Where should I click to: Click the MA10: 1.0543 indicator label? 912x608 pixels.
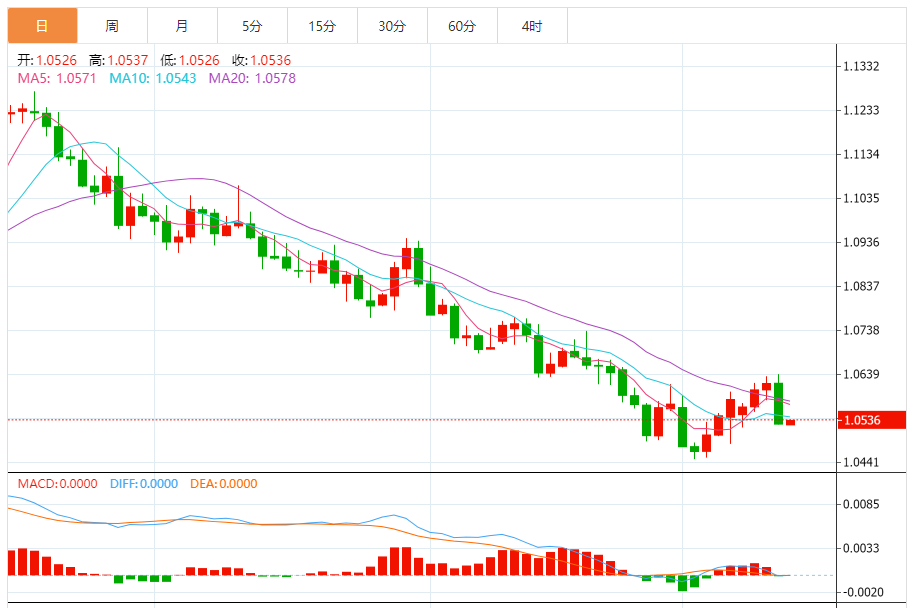tap(153, 78)
